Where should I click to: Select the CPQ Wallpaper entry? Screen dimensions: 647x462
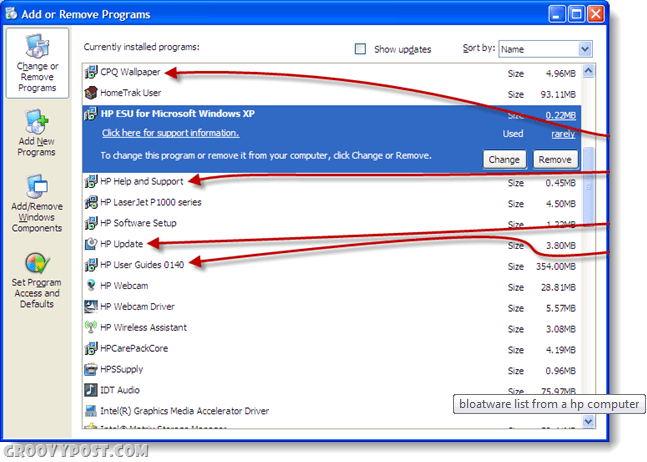[x=332, y=73]
